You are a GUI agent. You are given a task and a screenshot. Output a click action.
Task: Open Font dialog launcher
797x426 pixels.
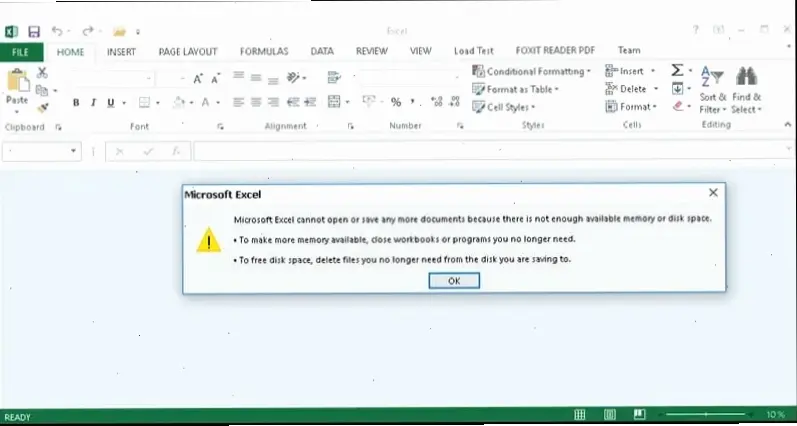tap(220, 127)
